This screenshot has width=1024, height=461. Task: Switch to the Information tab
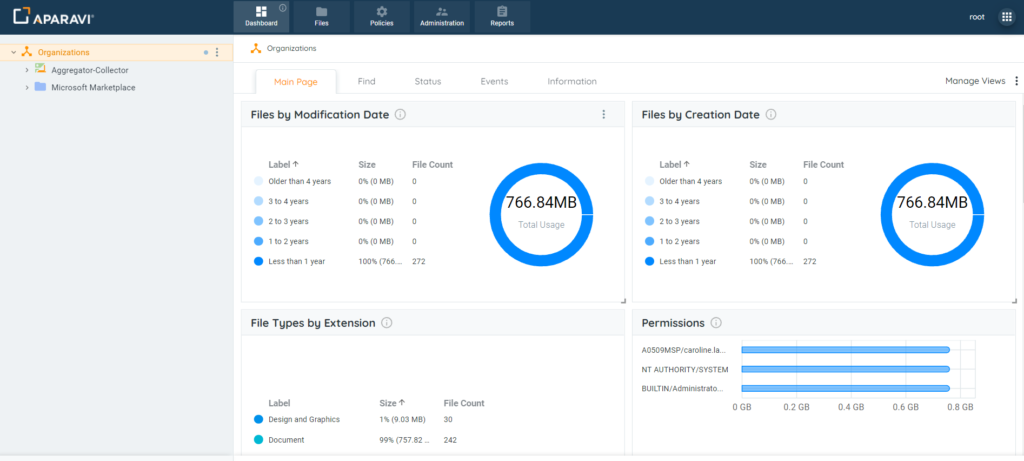coord(572,82)
